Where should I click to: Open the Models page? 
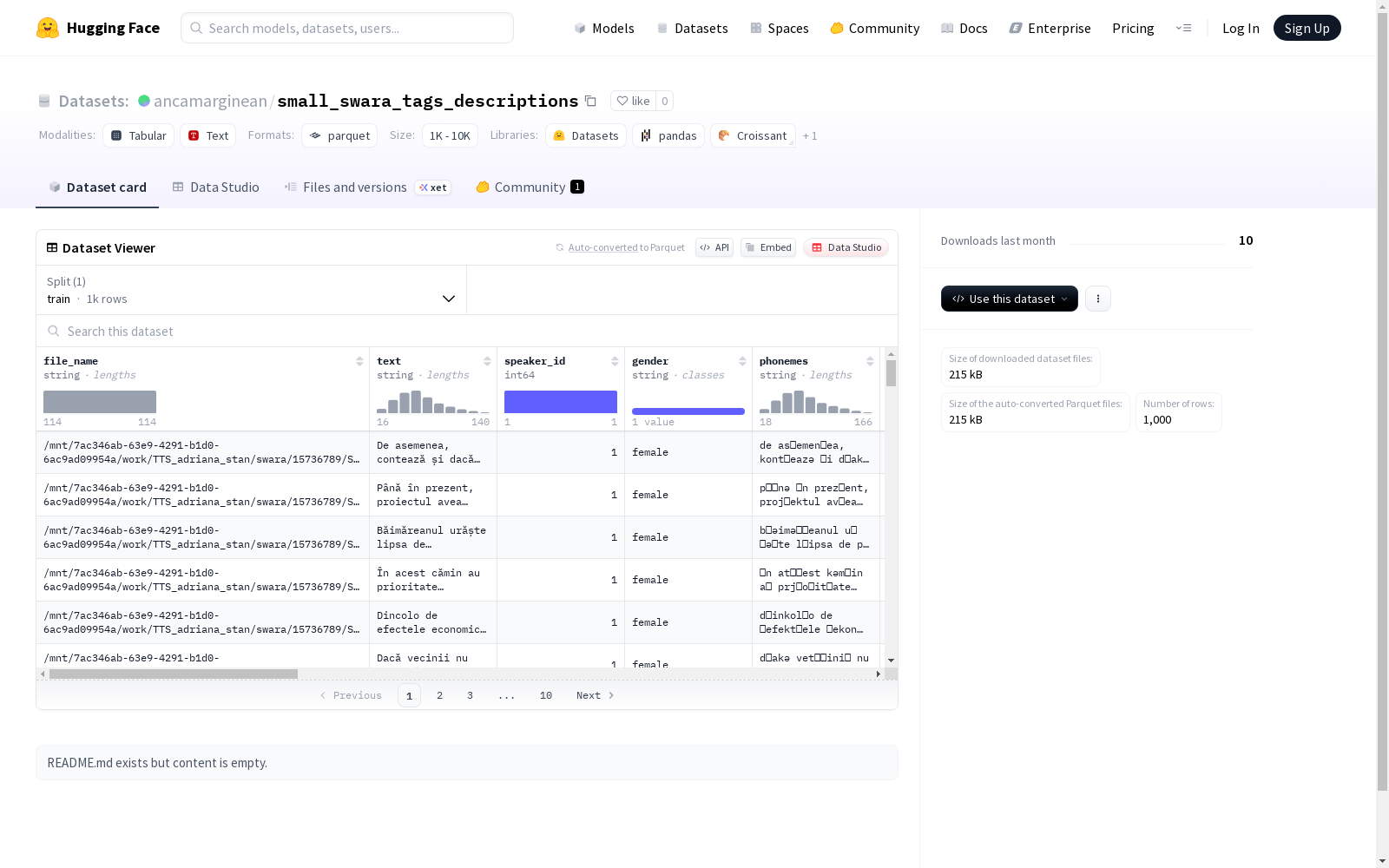click(604, 28)
